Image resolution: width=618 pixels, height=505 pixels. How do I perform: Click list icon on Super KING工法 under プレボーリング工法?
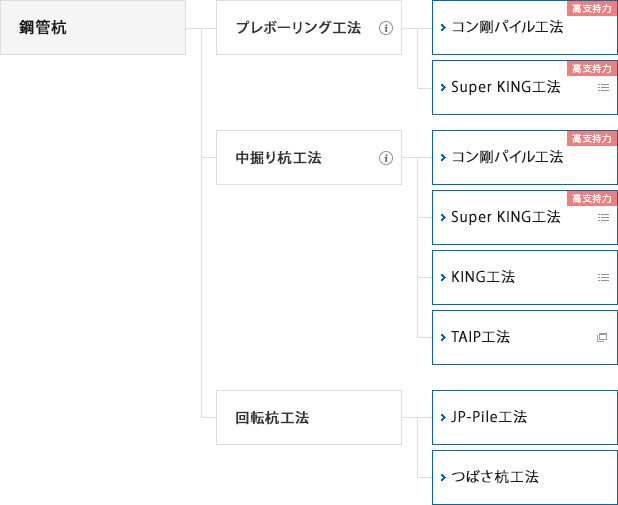click(603, 88)
